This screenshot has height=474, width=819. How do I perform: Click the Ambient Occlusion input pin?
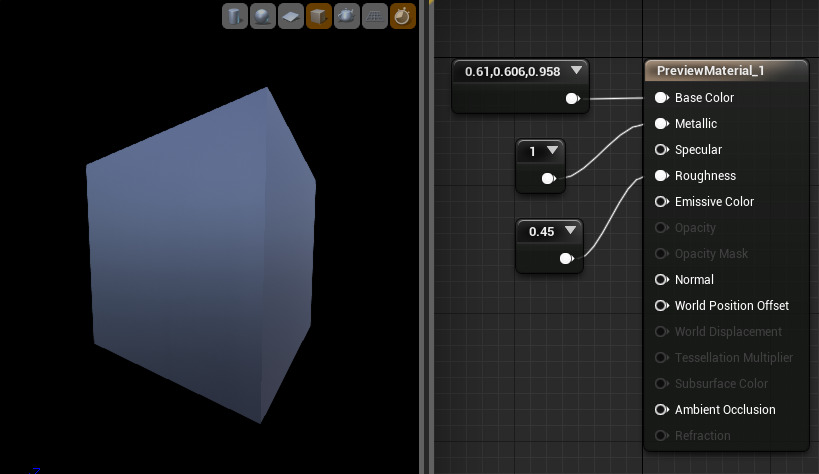pyautogui.click(x=662, y=409)
